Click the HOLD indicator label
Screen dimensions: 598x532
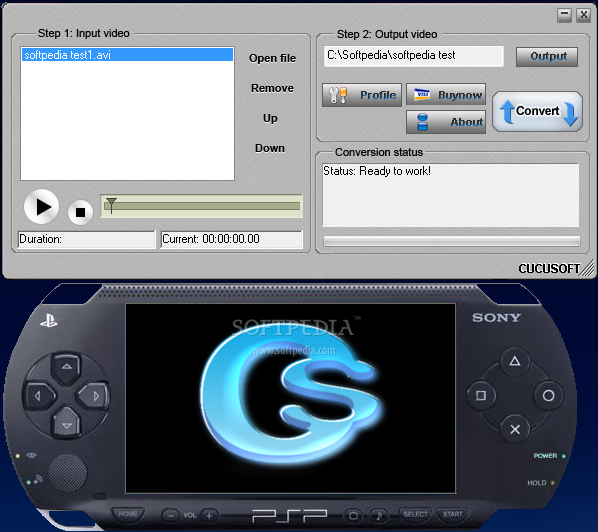point(537,483)
